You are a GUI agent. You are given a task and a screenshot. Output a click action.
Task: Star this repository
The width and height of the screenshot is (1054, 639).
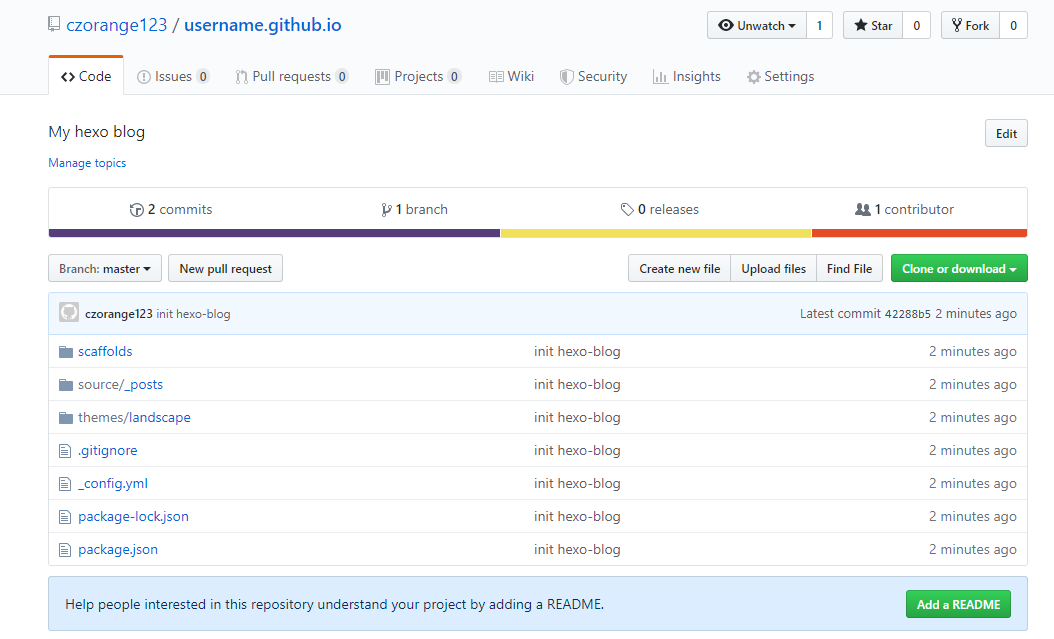[x=872, y=26]
